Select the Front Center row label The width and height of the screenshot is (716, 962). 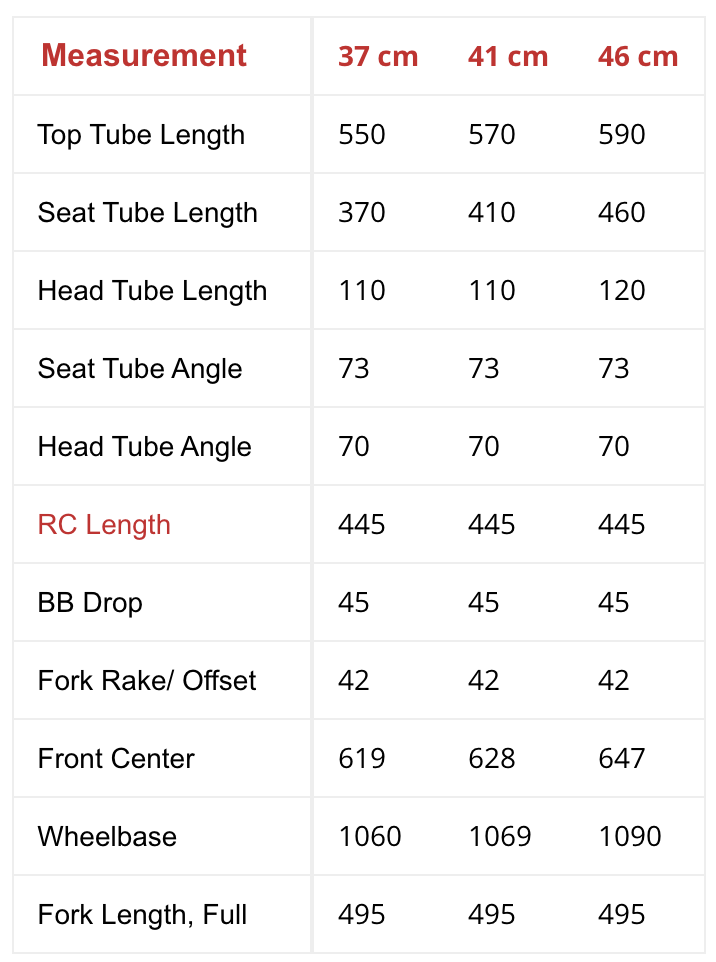coord(116,759)
